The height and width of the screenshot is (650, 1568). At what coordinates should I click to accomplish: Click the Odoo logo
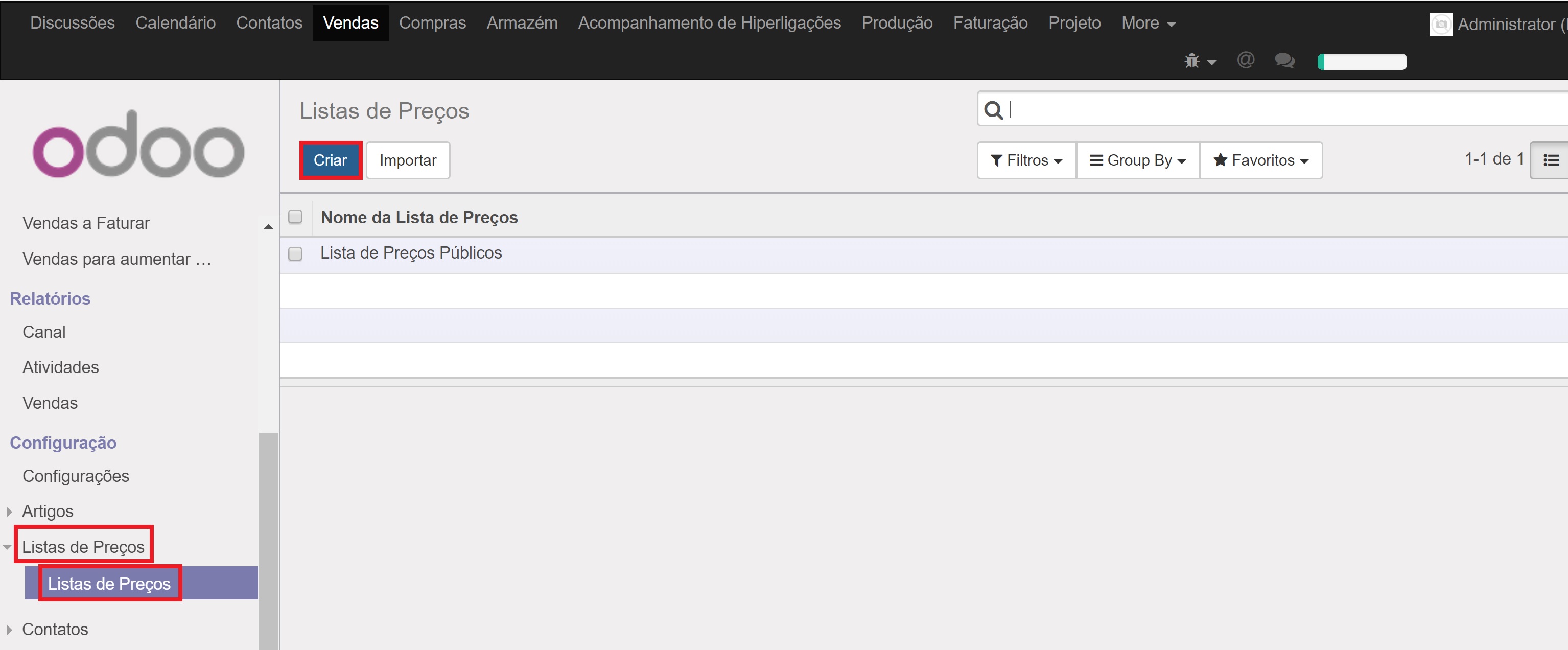(x=139, y=146)
